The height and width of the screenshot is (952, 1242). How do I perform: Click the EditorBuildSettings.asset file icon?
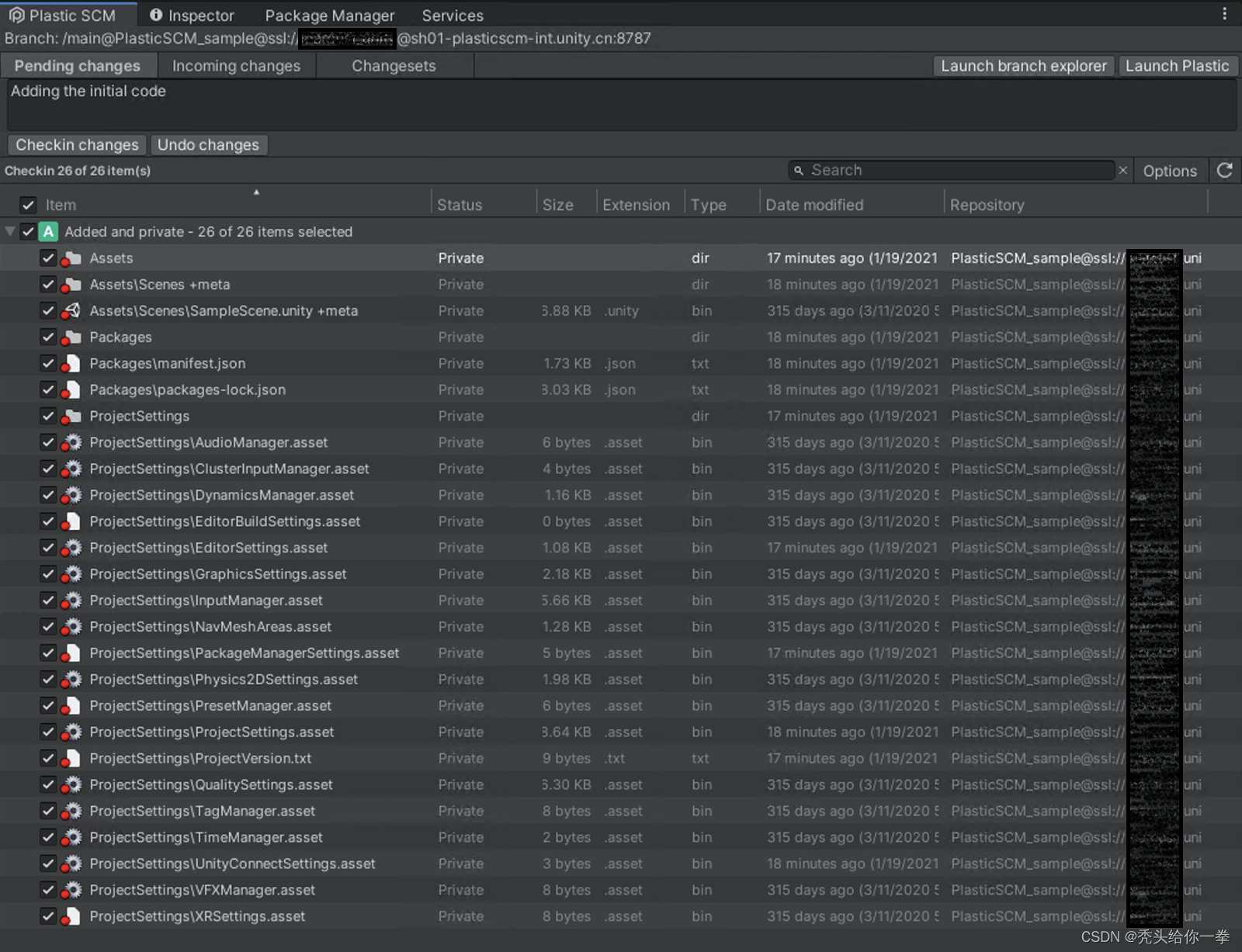tap(71, 521)
